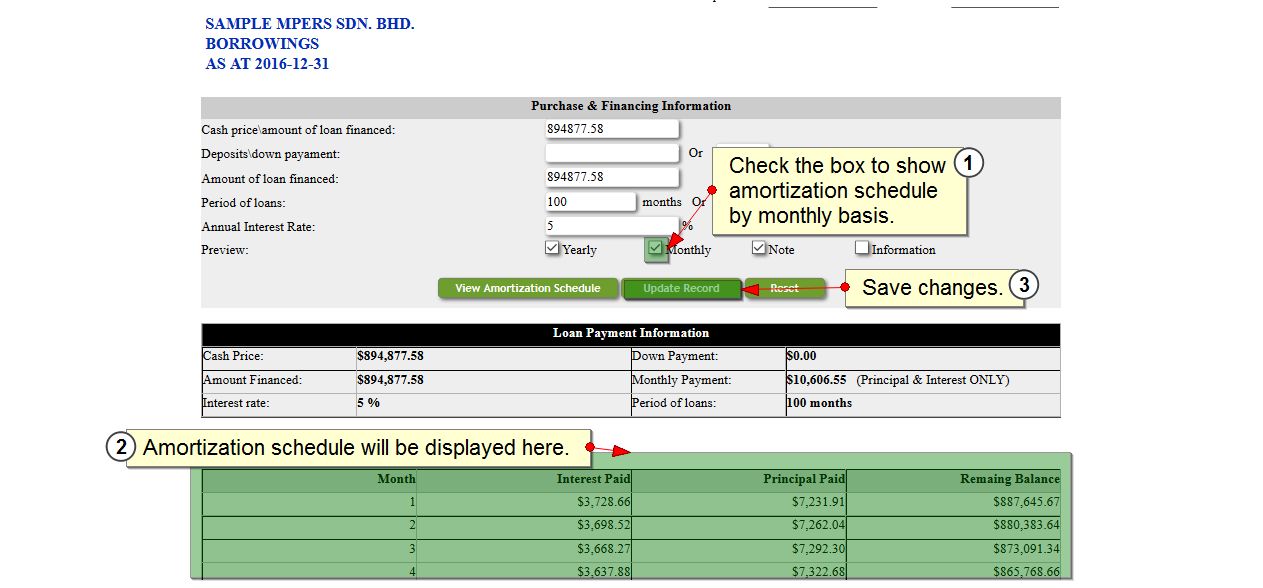Click the Save changes callout note

pos(930,288)
